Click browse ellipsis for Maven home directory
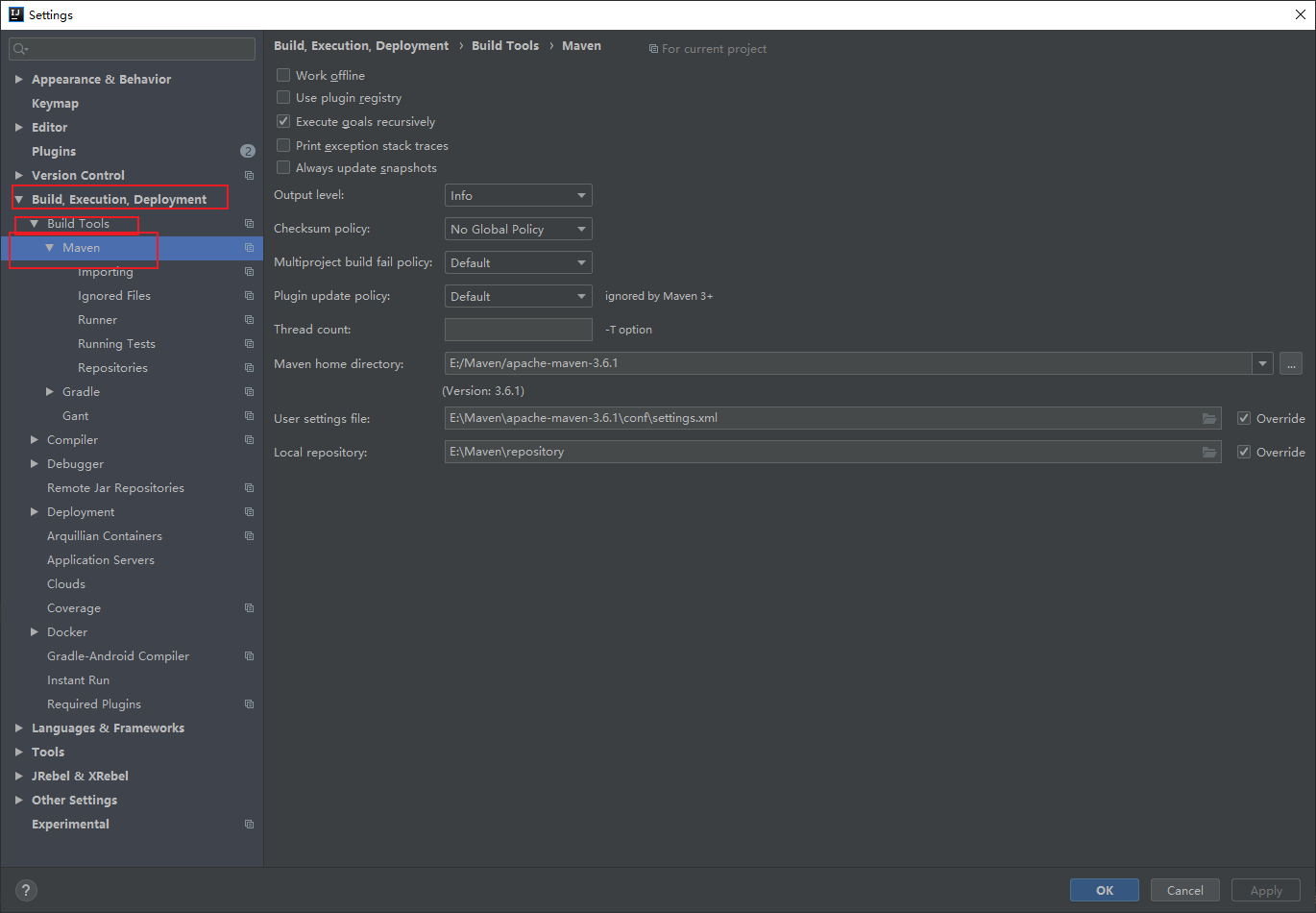Image resolution: width=1316 pixels, height=913 pixels. [1291, 363]
